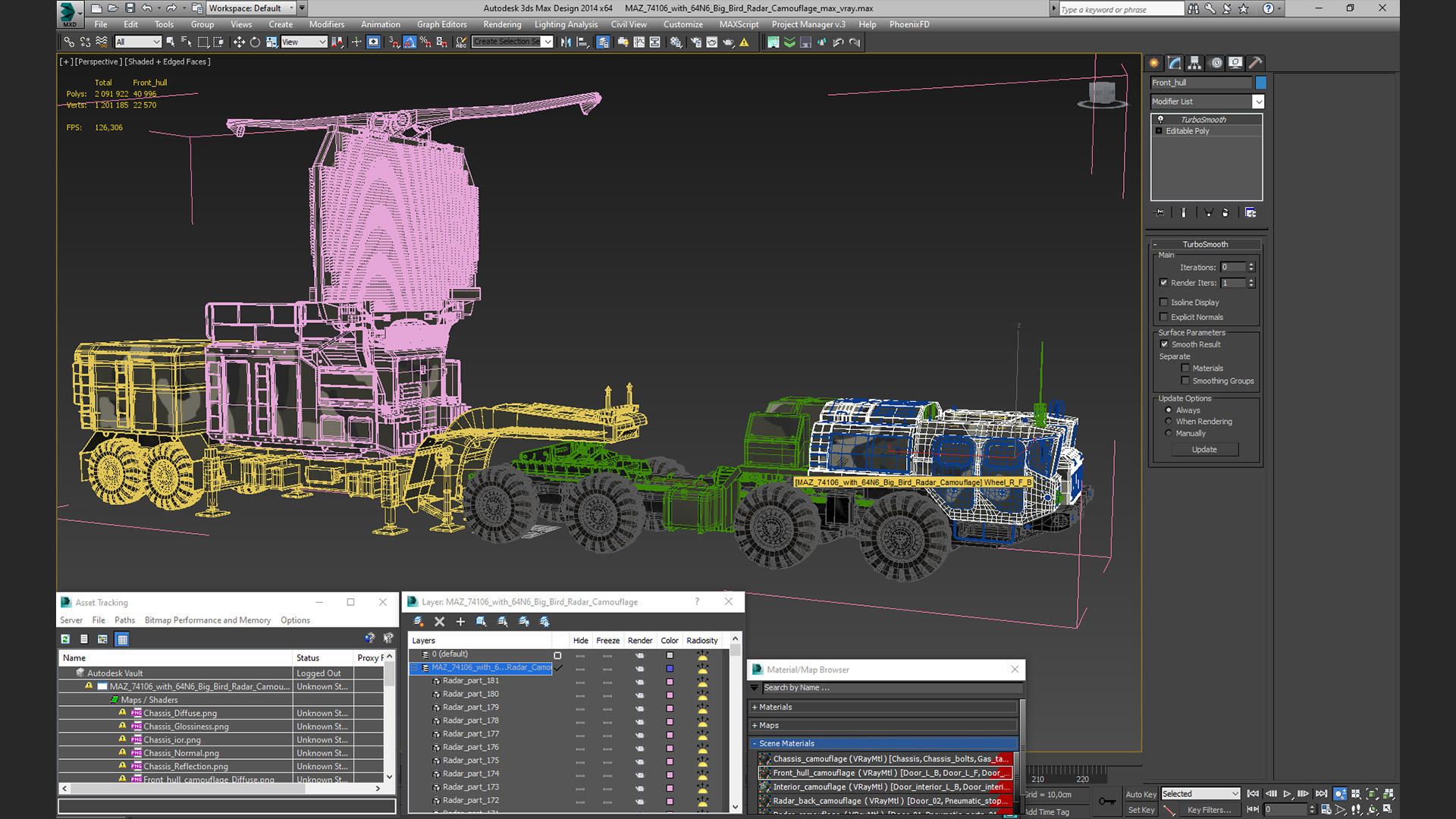Collapse the Scene Materials group
Screen dimensions: 1456x819
point(755,744)
